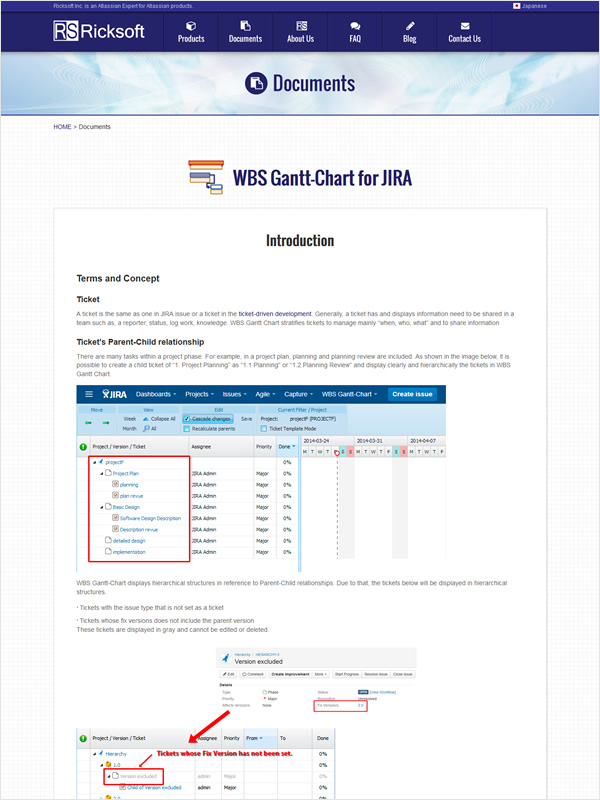Click the magnifier All view icon
This screenshot has height=800, width=600.
click(146, 429)
